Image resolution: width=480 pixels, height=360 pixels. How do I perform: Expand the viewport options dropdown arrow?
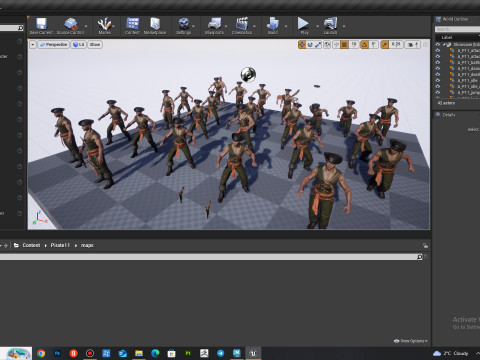tap(33, 44)
